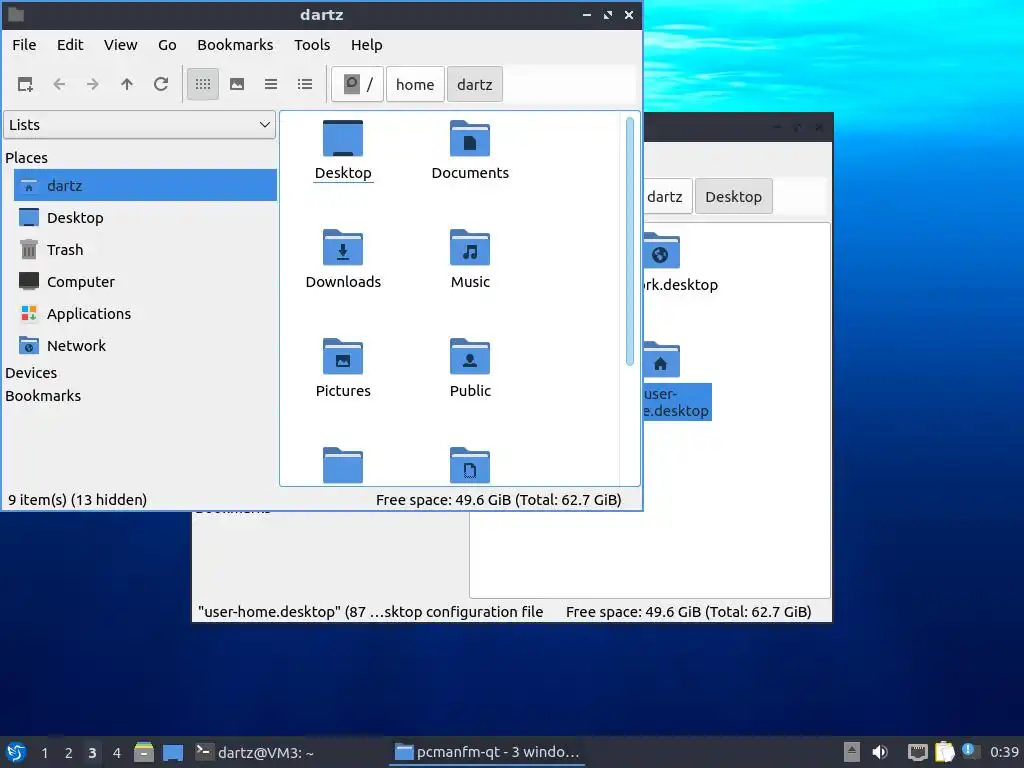Reload the current folder

click(x=161, y=84)
